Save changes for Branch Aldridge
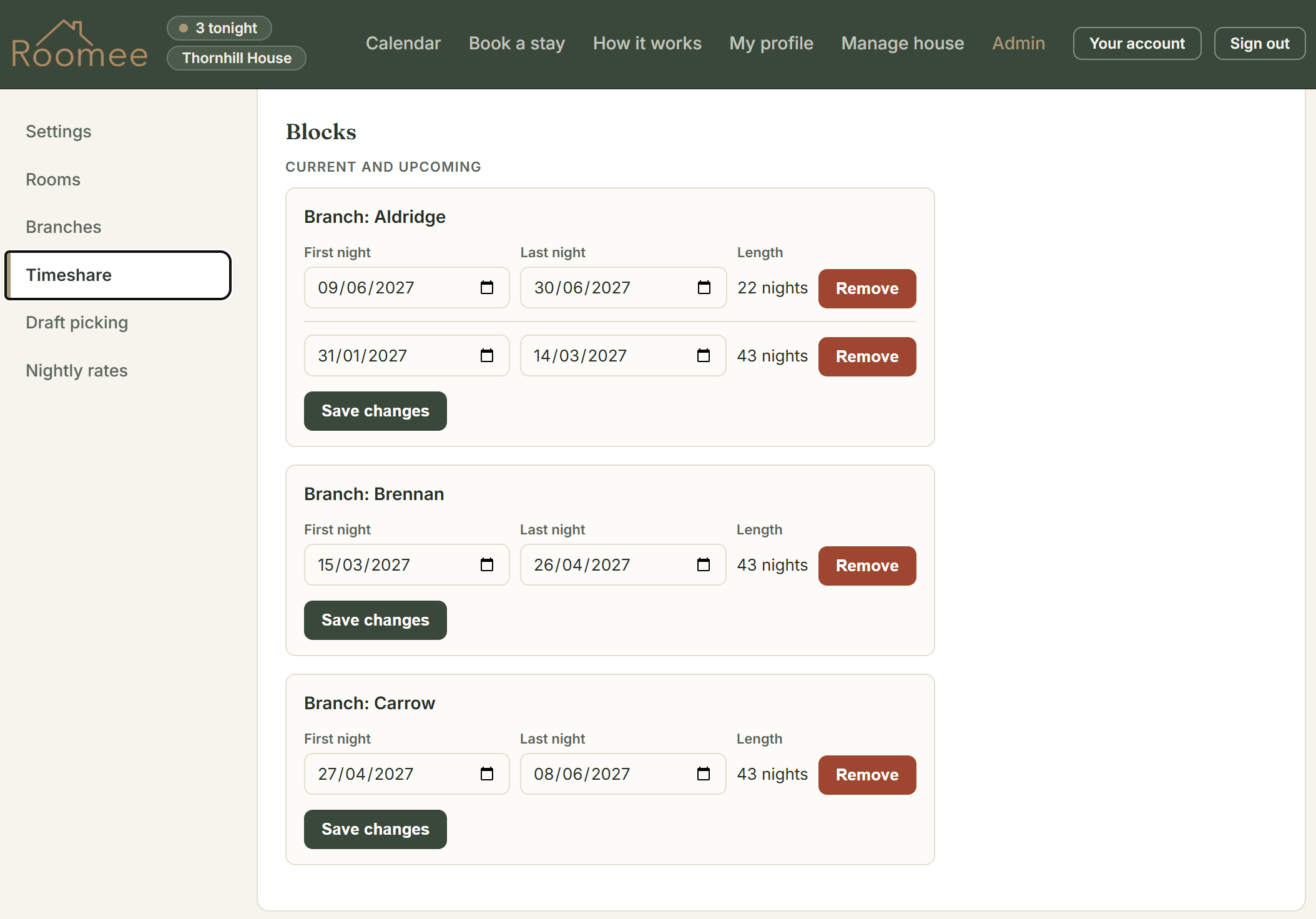Image resolution: width=1316 pixels, height=919 pixels. tap(375, 411)
